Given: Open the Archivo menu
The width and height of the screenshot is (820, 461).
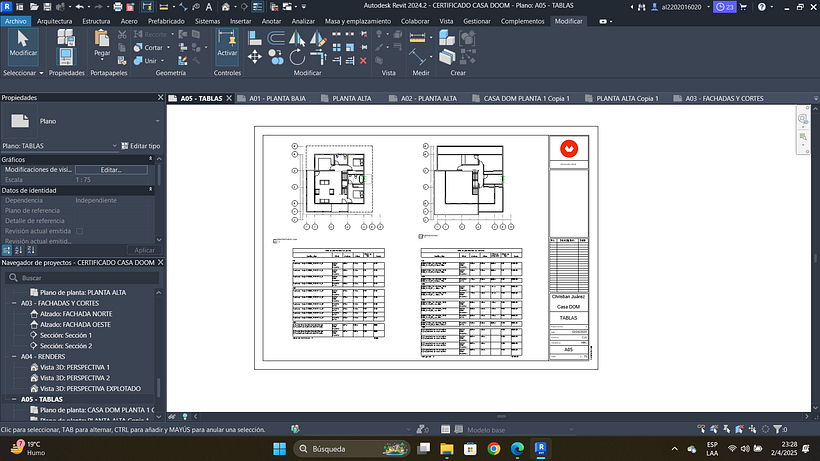Looking at the screenshot, I should click(16, 21).
